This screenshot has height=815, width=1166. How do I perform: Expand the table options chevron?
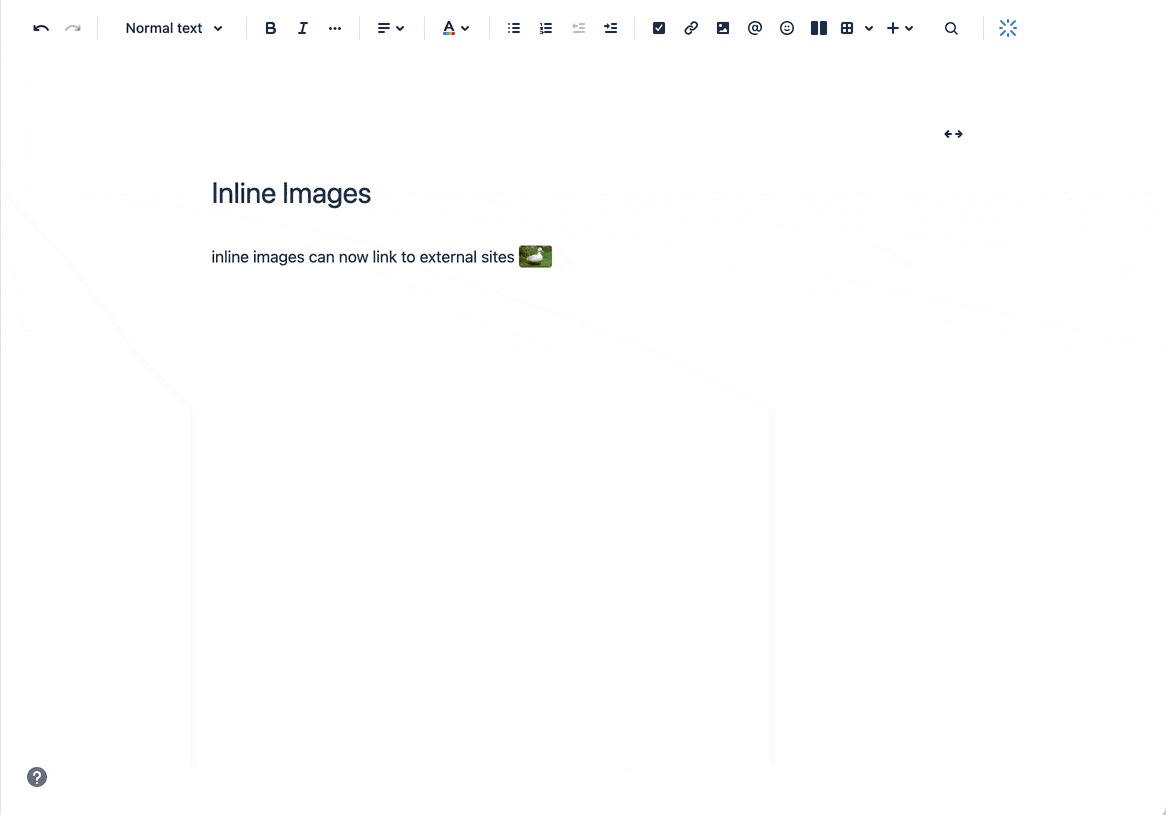(869, 28)
